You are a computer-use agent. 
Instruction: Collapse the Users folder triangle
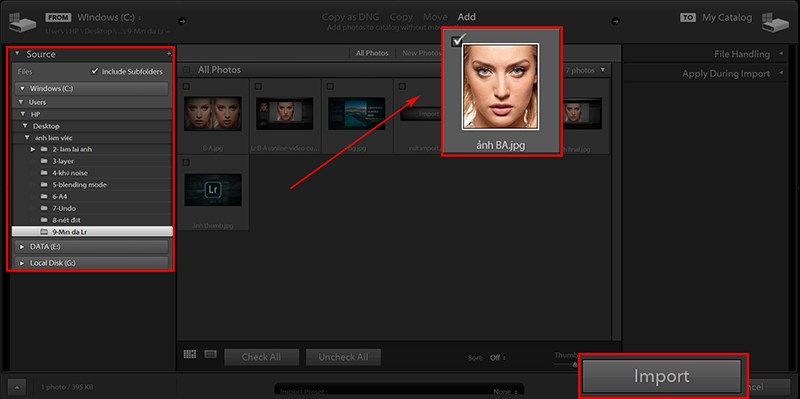point(21,102)
